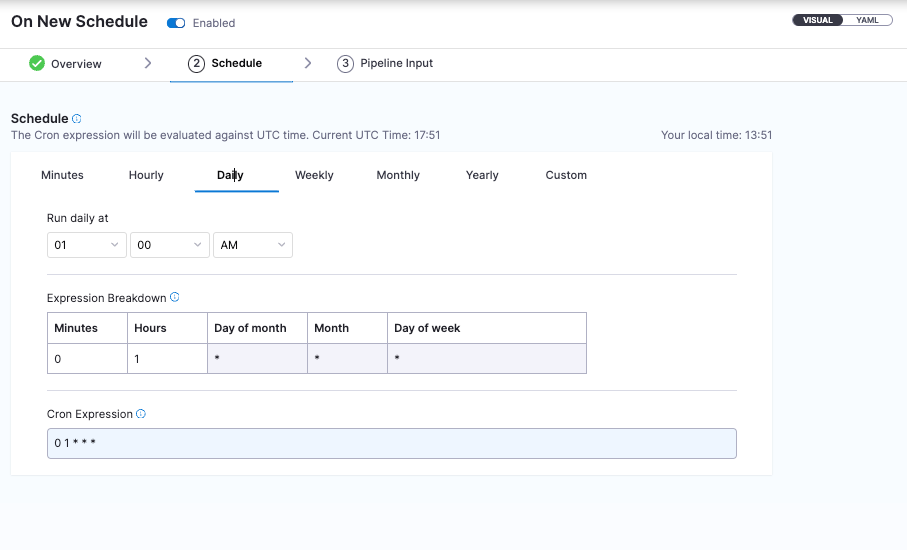
Task: Select the Custom schedule tab
Action: click(x=566, y=175)
